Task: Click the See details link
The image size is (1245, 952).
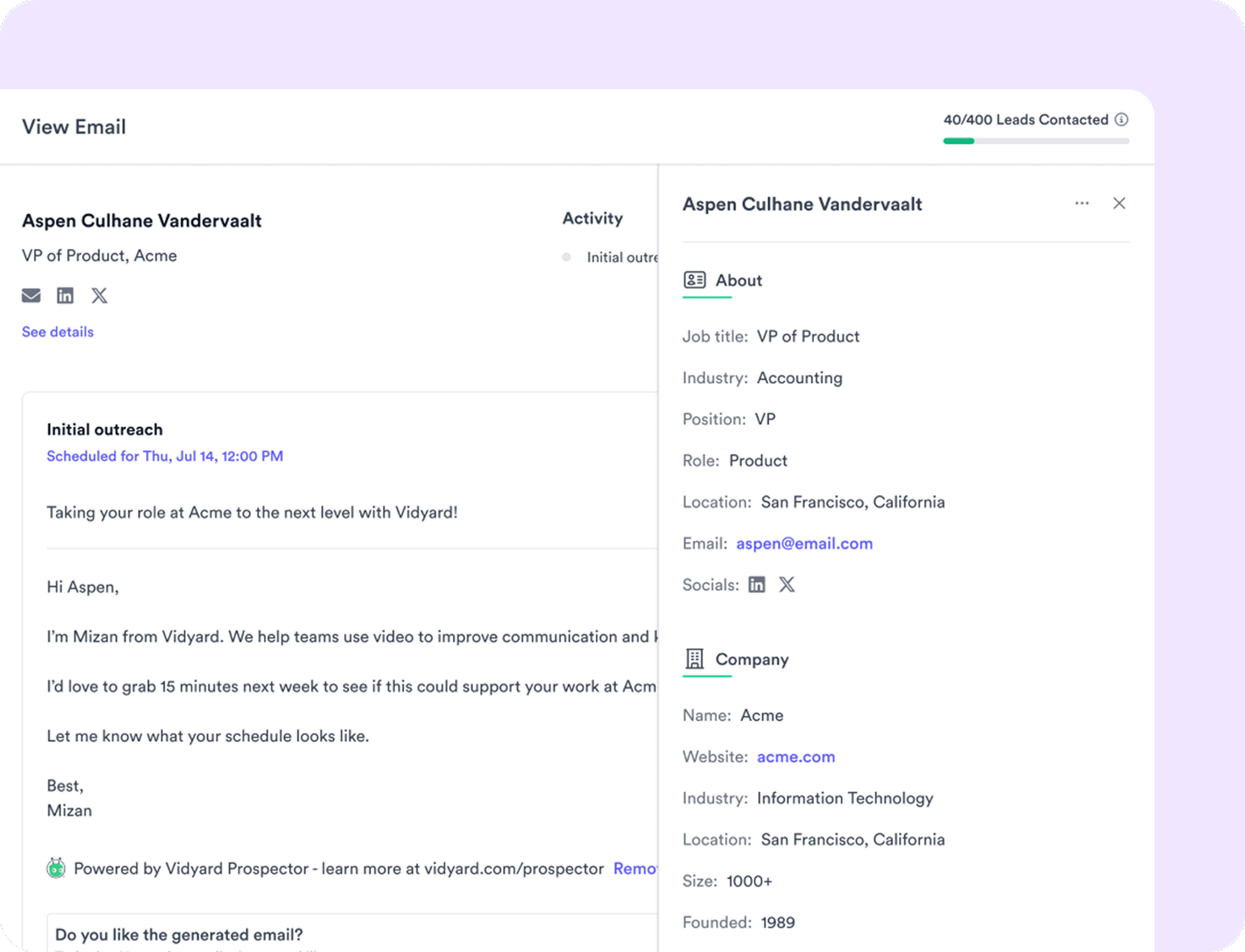Action: (58, 332)
